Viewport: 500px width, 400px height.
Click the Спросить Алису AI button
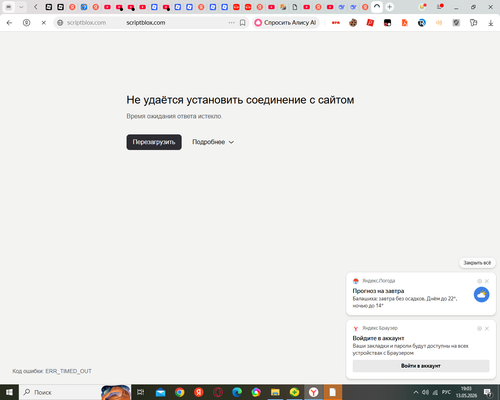(286, 23)
